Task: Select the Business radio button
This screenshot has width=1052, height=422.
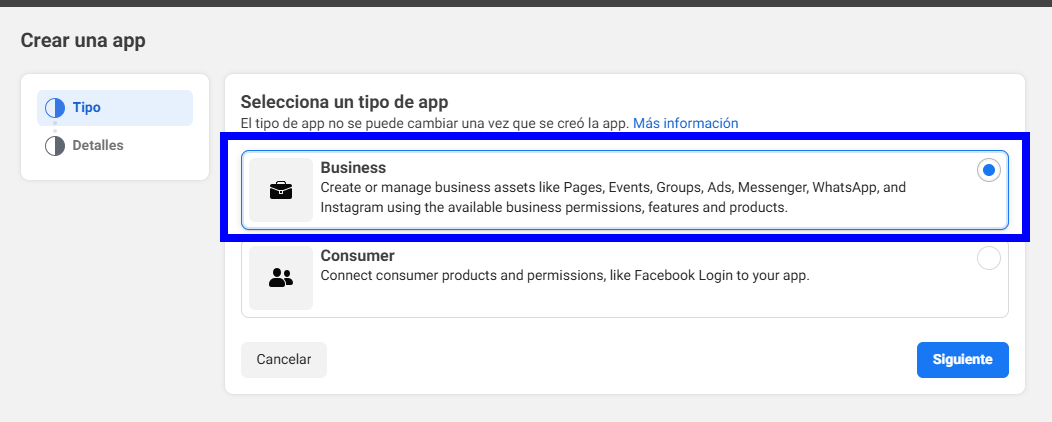Action: click(x=988, y=171)
